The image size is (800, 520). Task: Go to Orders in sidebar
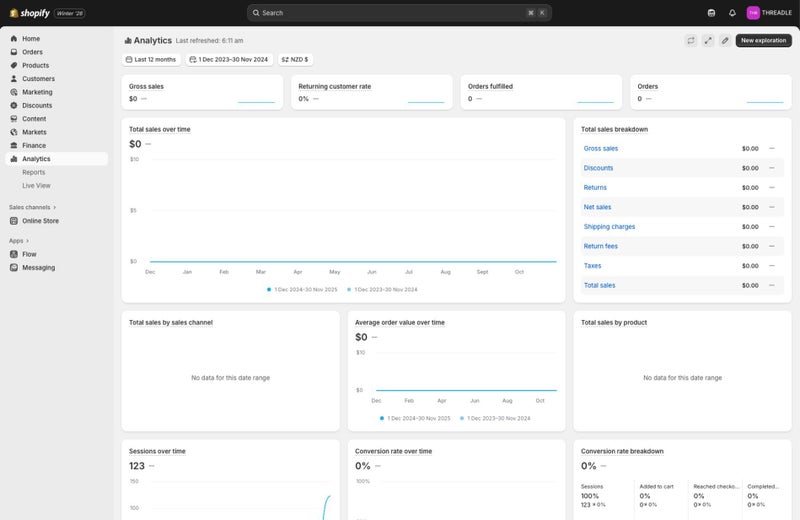click(32, 52)
